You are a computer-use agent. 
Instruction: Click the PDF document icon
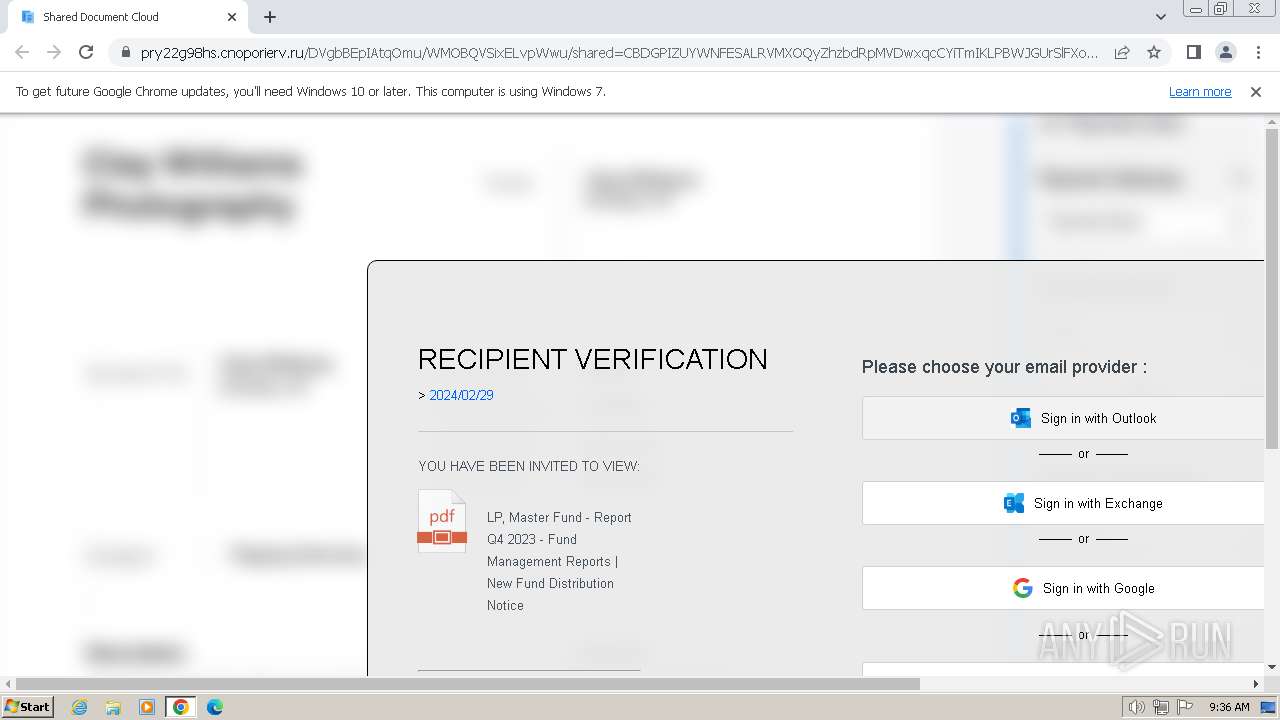coord(442,521)
